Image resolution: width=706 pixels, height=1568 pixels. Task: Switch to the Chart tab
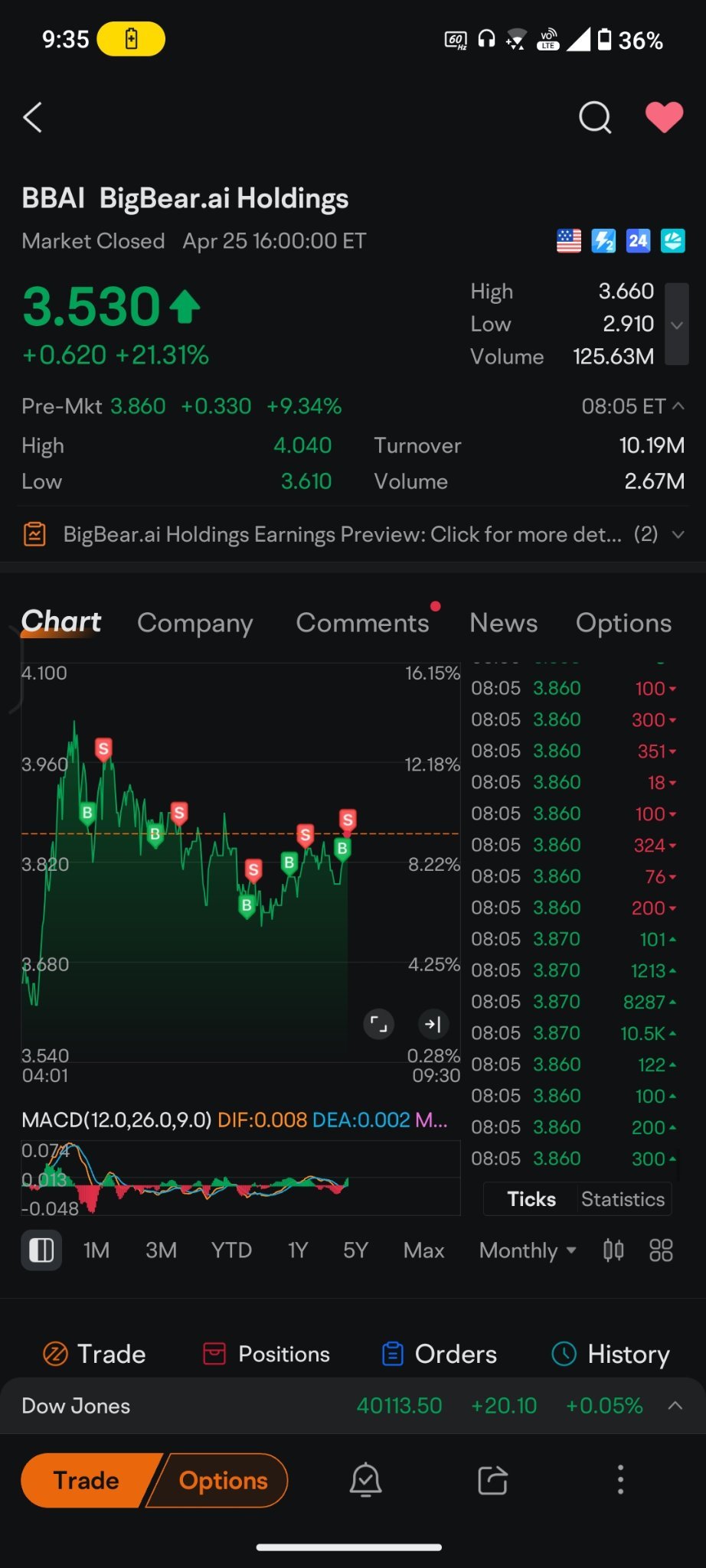point(61,622)
